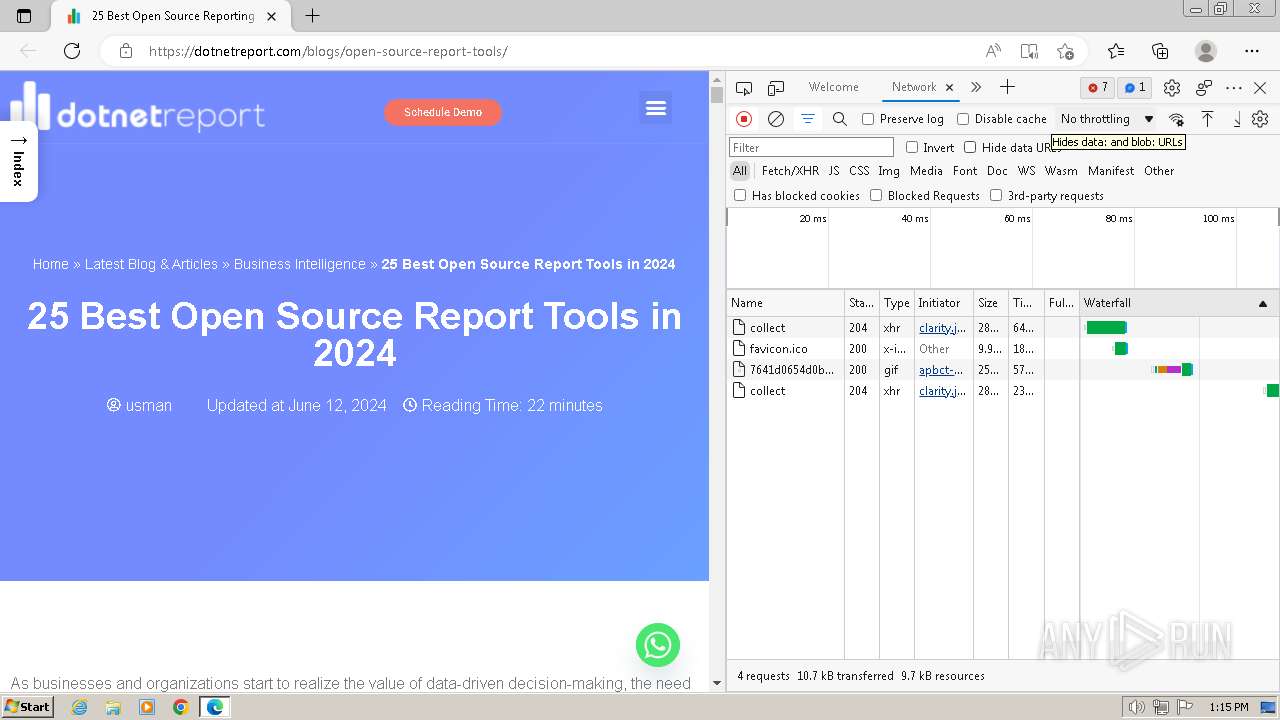This screenshot has height=720, width=1280.
Task: Click the import HAR file upload arrow
Action: (1207, 119)
